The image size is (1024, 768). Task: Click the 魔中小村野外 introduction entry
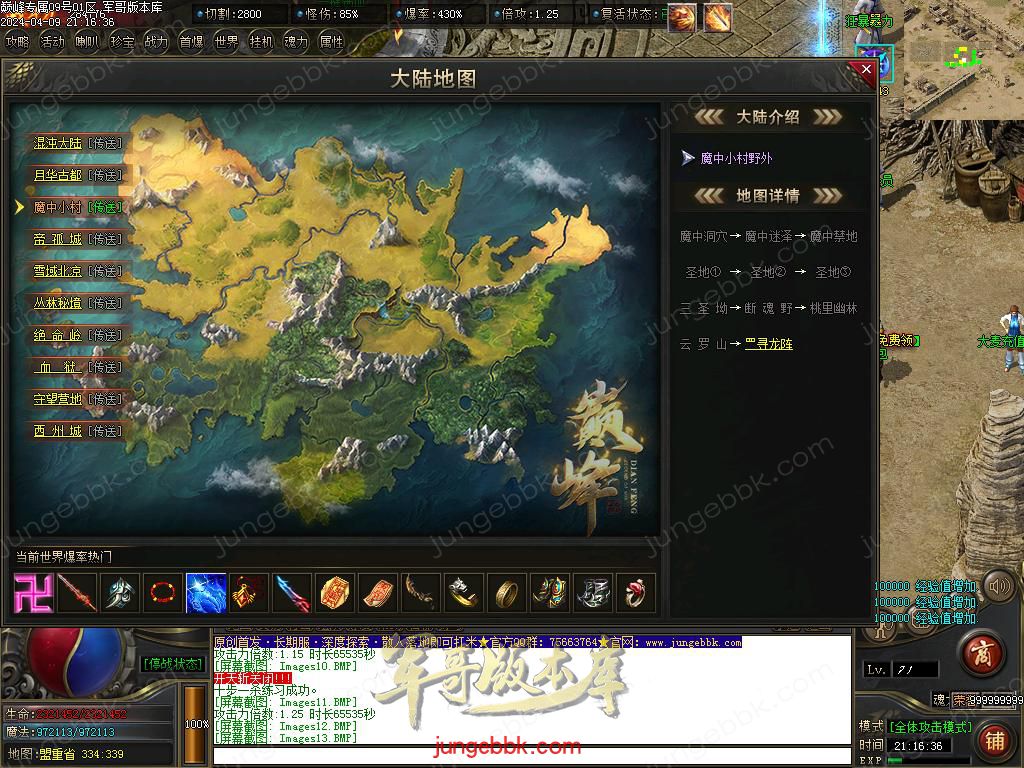point(736,158)
